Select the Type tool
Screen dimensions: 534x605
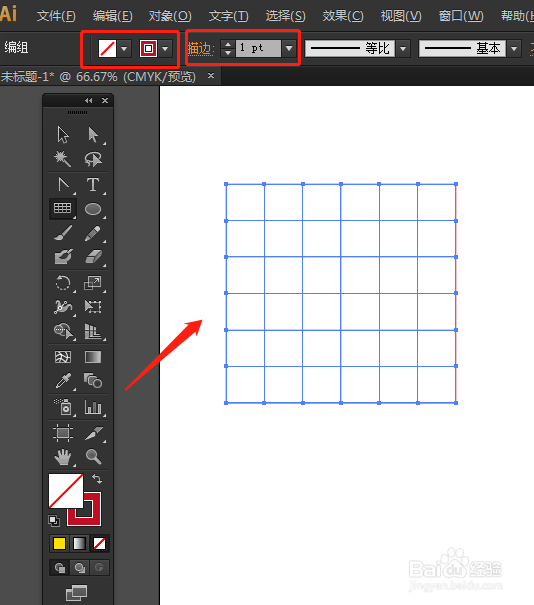[x=93, y=185]
